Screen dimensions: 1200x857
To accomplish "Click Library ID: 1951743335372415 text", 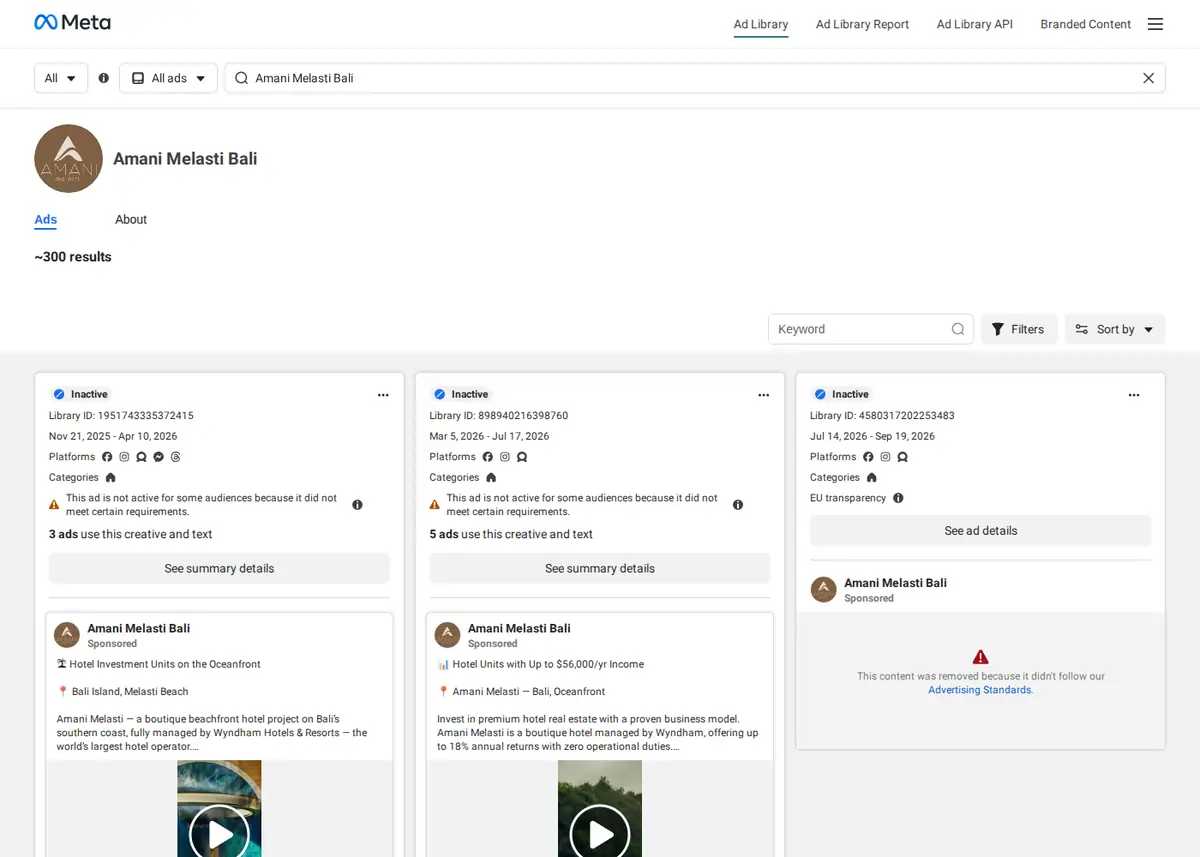I will click(x=121, y=415).
